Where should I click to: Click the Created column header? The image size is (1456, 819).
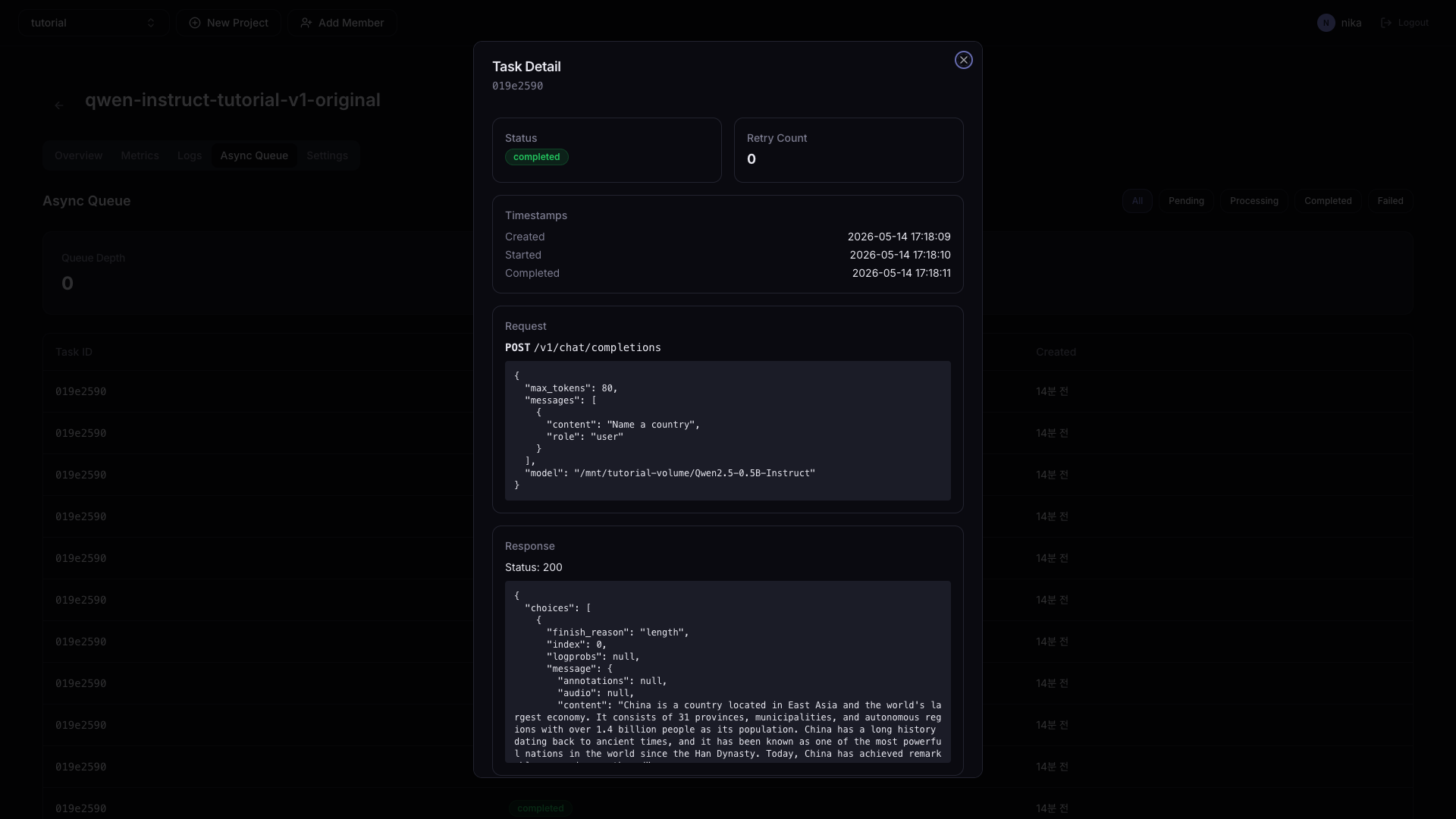coord(1056,352)
